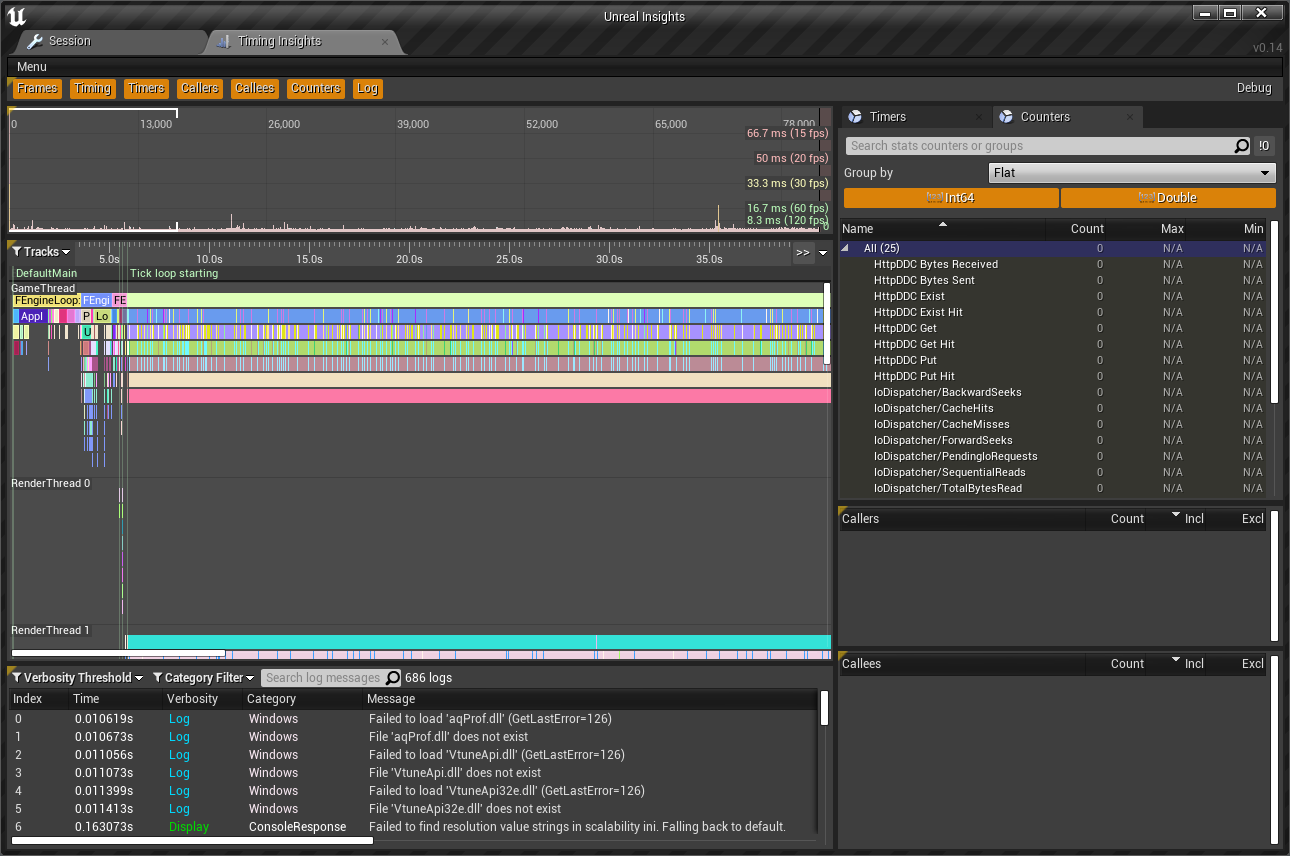Open the Menu dropdown
1290x856 pixels.
pyautogui.click(x=32, y=67)
